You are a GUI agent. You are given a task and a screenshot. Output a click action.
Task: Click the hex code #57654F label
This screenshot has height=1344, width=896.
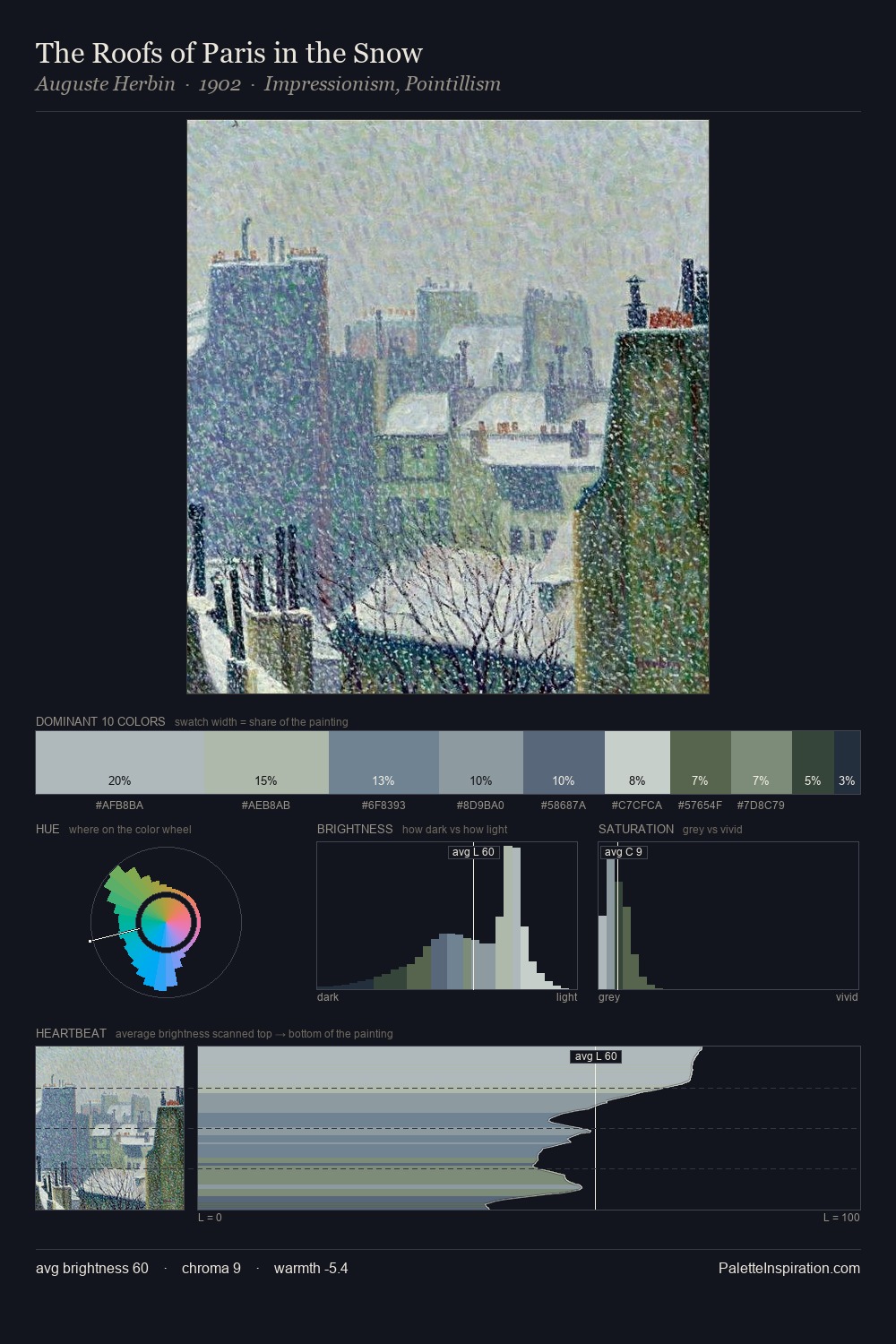click(x=700, y=806)
